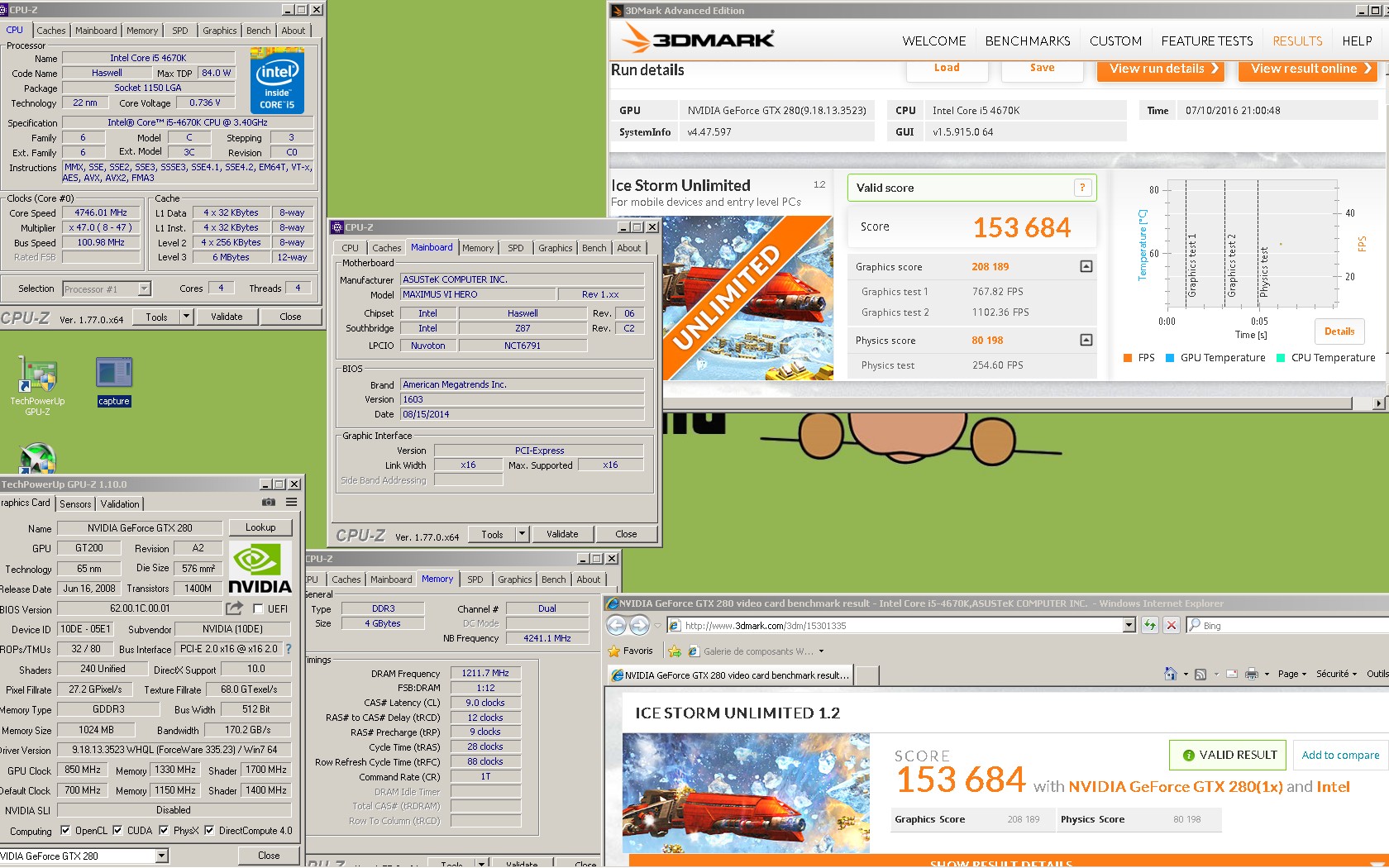The image size is (1389, 868).
Task: Switch to Sensors tab in GPU-Z
Action: coord(75,503)
